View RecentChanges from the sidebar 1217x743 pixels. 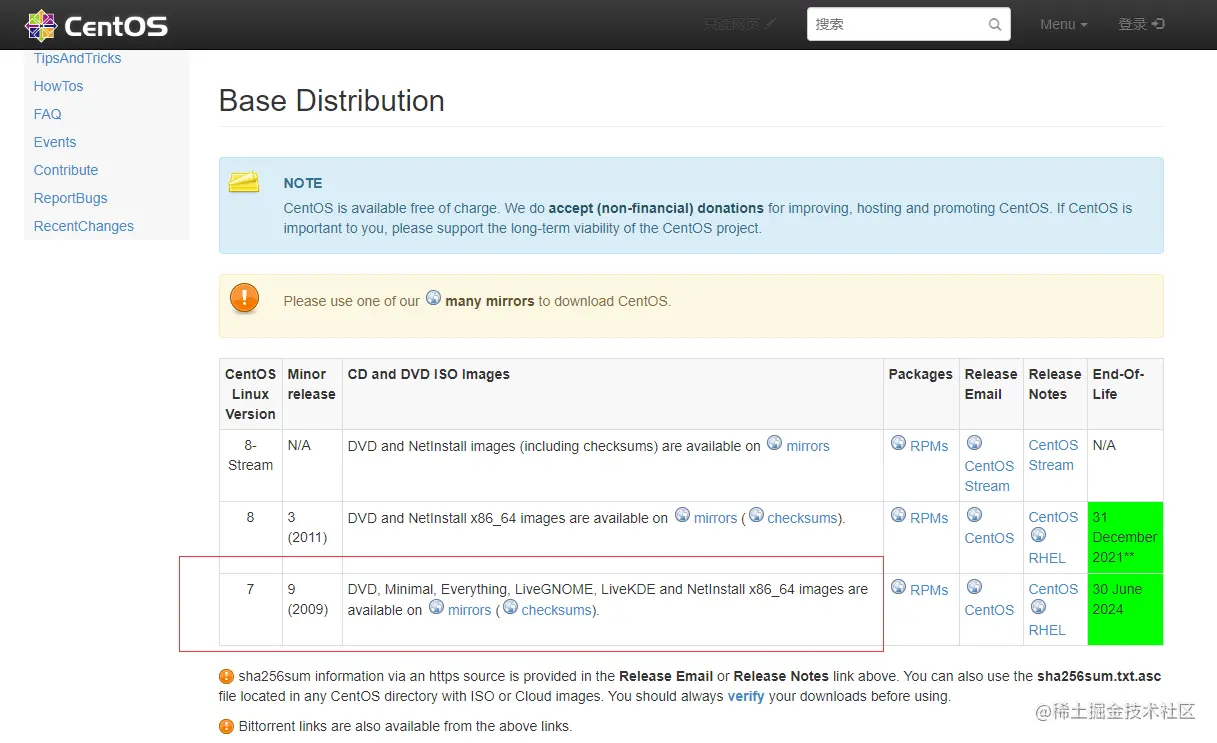click(83, 226)
